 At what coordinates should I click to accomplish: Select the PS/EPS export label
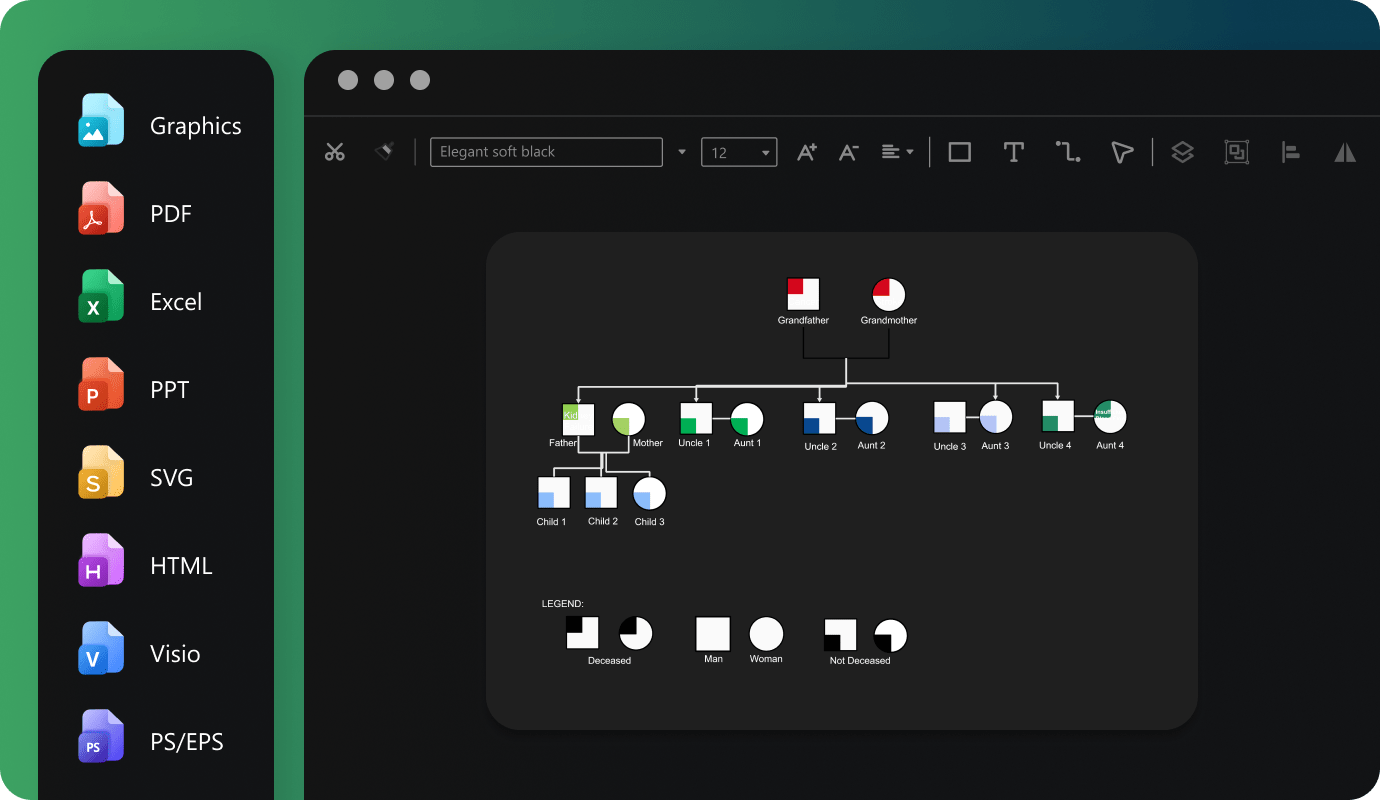click(x=187, y=742)
